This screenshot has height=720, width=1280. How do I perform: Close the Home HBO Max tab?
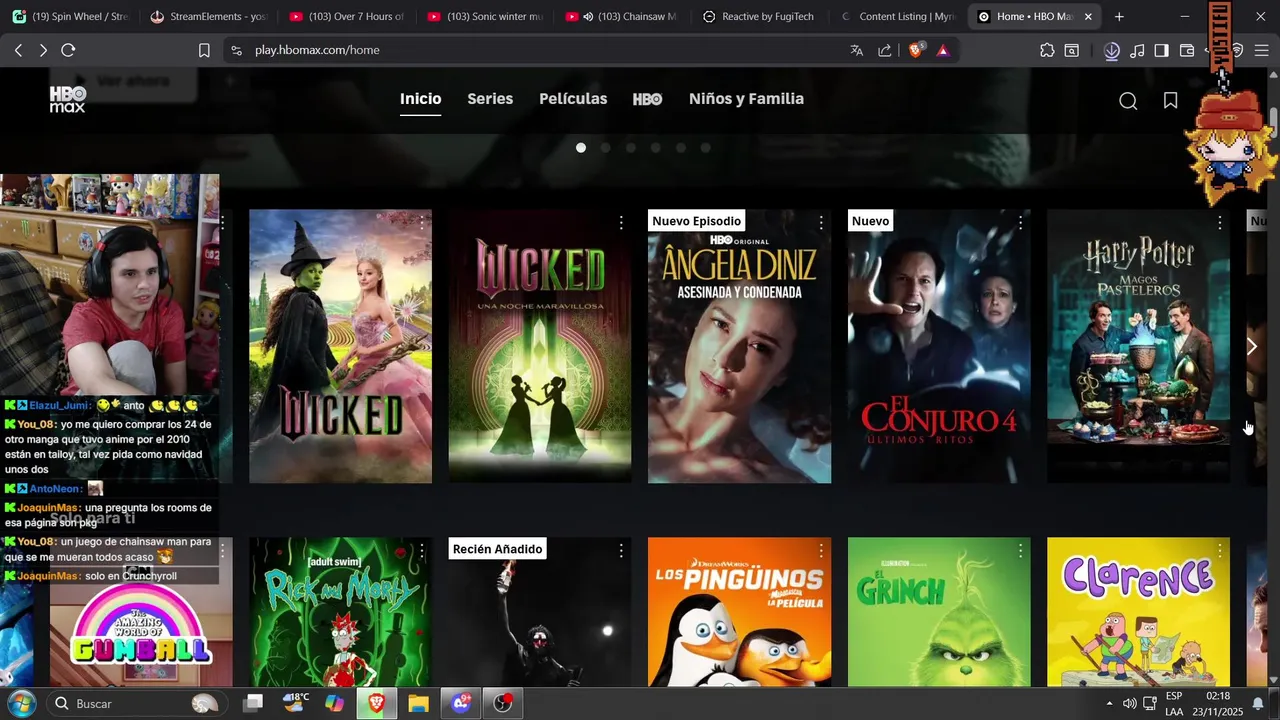[1088, 17]
